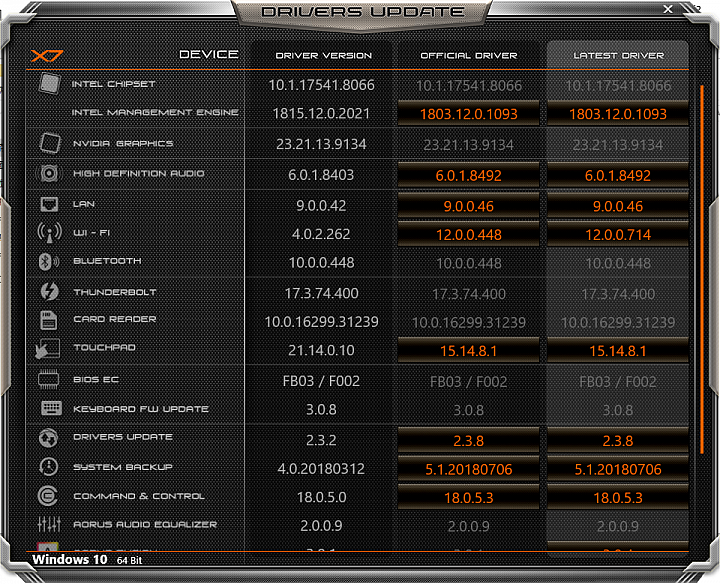Click Aorus Audio Equalizer device label
The height and width of the screenshot is (584, 720).
point(145,524)
